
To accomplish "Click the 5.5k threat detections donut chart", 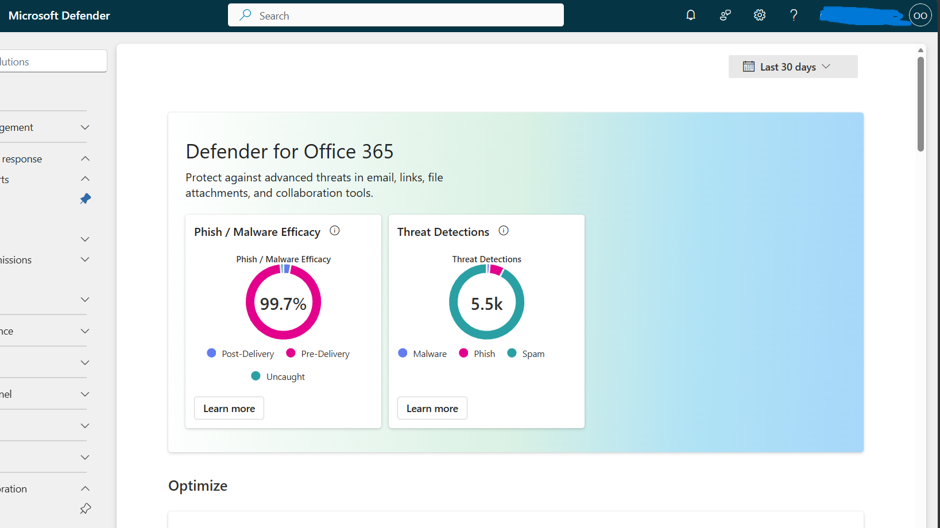I will point(486,302).
